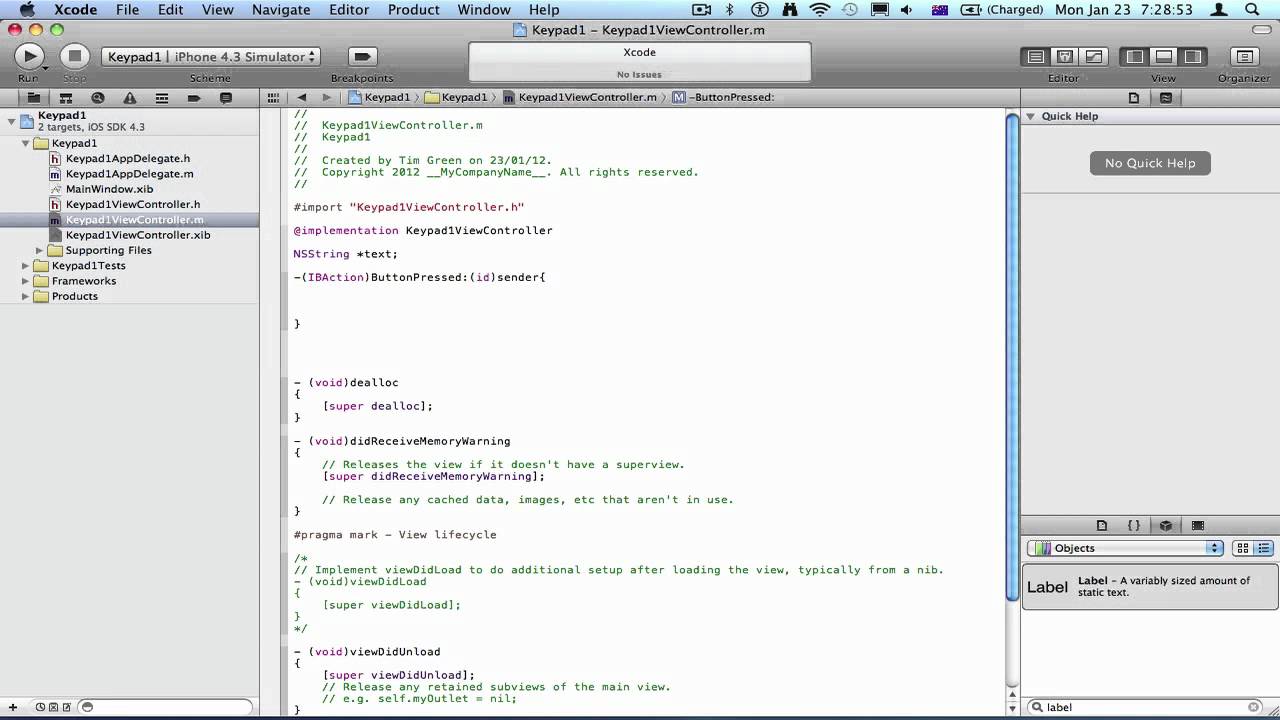The height and width of the screenshot is (720, 1280).
Task: Show the Breakpoint navigator
Action: click(194, 98)
